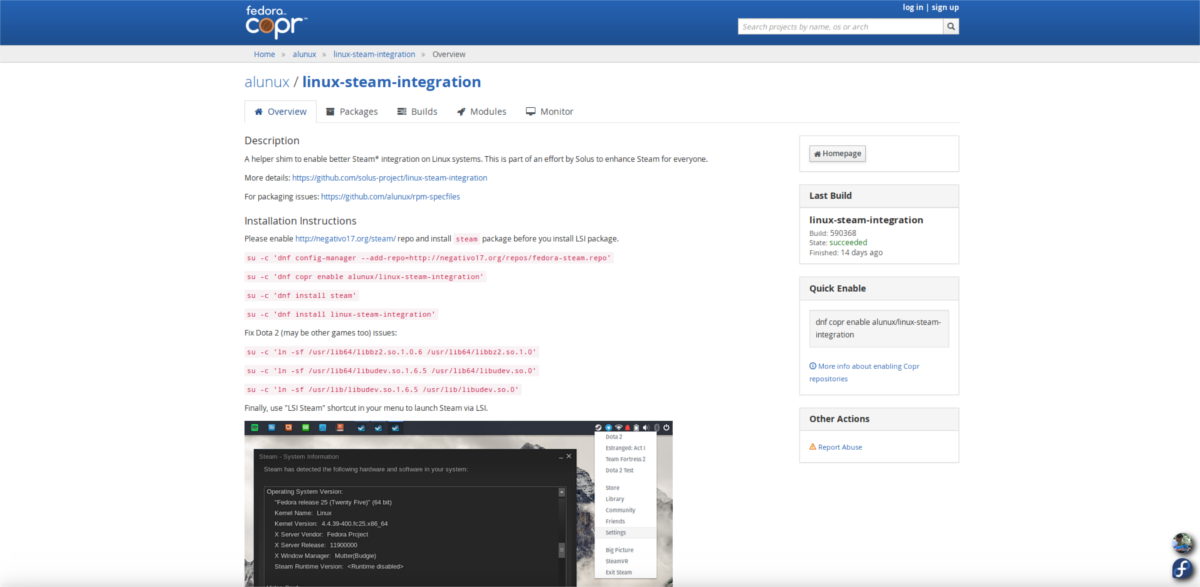1200x587 pixels.
Task: Open the solus-project GitHub link
Action: 390,178
